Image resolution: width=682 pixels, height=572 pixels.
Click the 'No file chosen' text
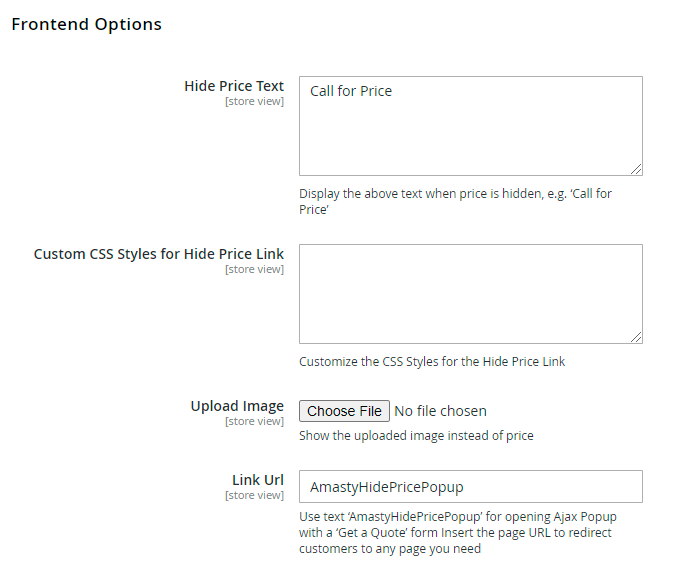click(440, 411)
